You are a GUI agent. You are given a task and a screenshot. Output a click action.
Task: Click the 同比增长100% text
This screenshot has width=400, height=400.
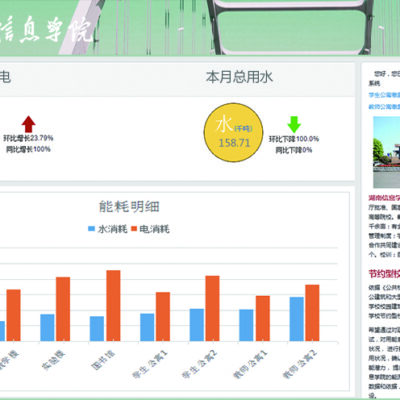point(28,149)
